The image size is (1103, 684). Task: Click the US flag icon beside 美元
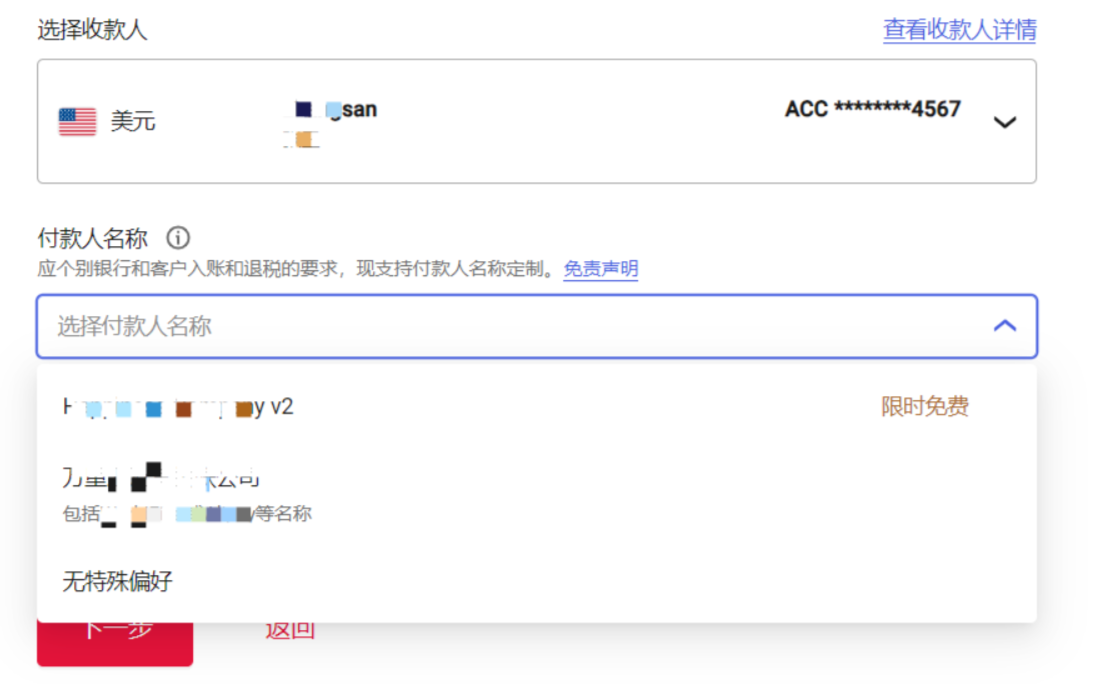[x=78, y=120]
